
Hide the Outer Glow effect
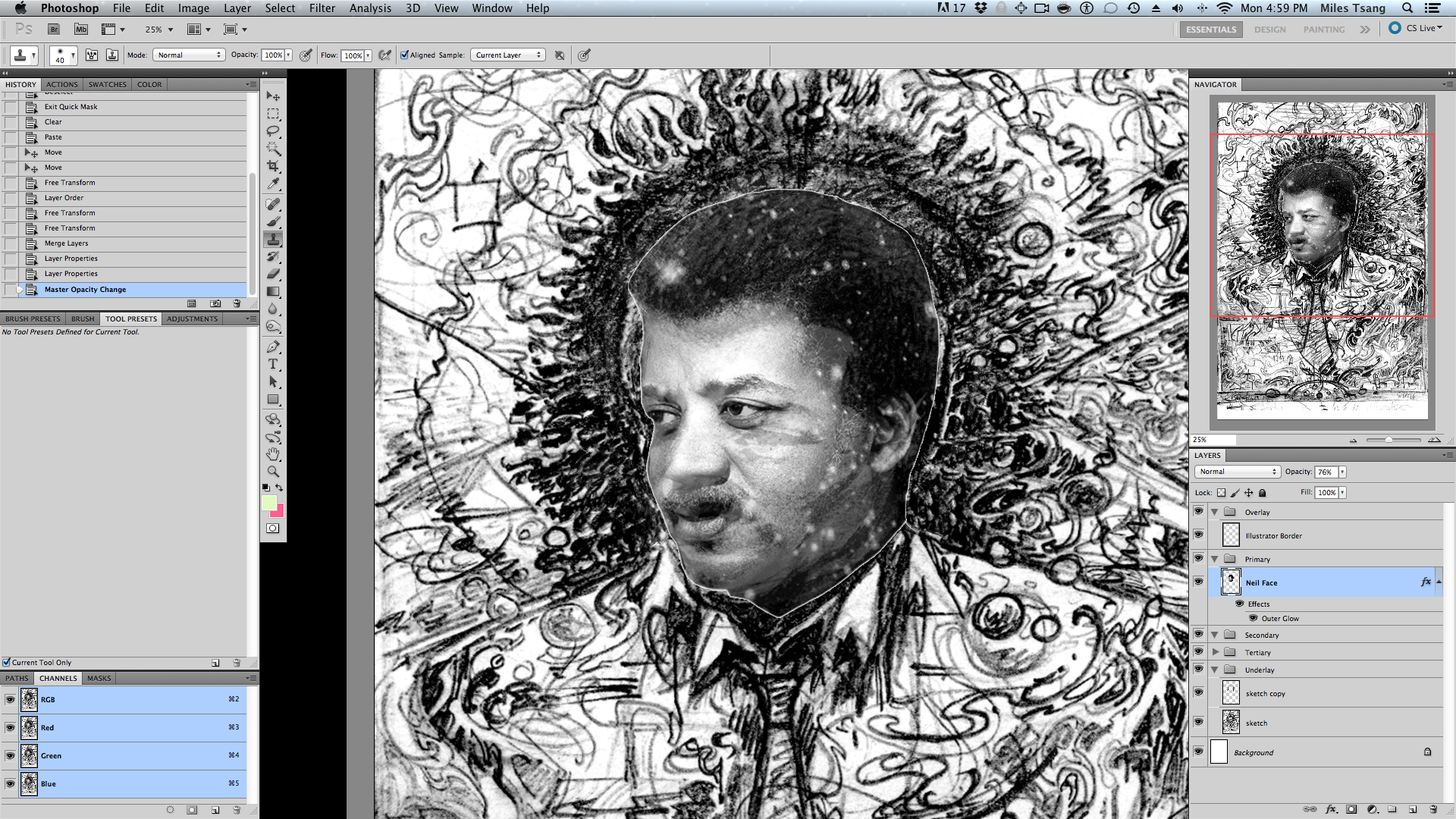(1254, 618)
